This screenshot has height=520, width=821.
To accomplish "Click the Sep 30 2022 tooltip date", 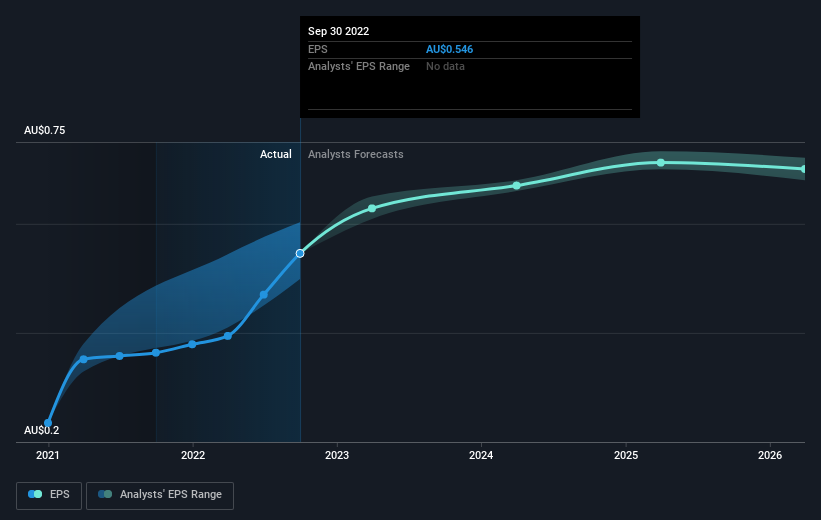I will [x=338, y=31].
